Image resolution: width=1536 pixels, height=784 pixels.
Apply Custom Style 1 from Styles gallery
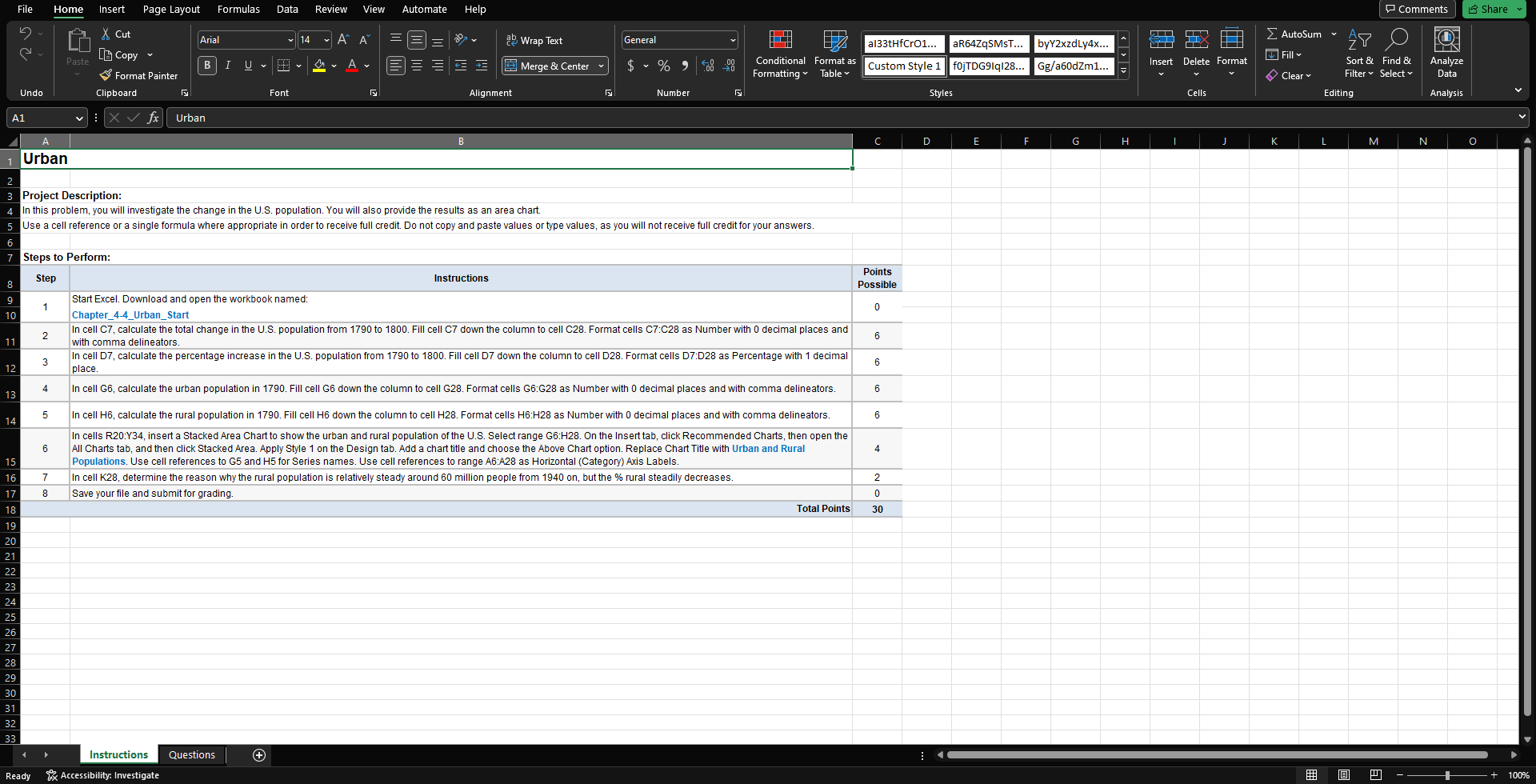(903, 66)
